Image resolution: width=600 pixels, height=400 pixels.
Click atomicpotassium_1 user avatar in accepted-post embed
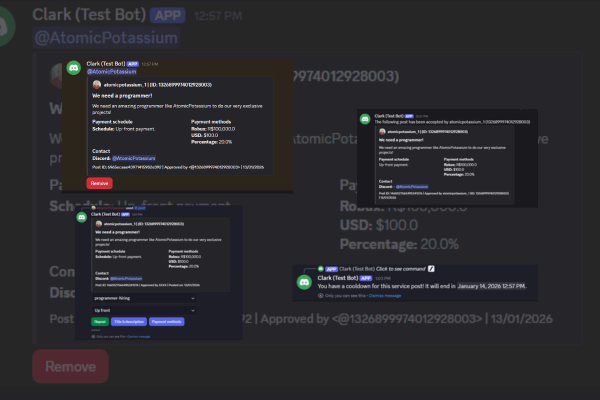pyautogui.click(x=382, y=132)
